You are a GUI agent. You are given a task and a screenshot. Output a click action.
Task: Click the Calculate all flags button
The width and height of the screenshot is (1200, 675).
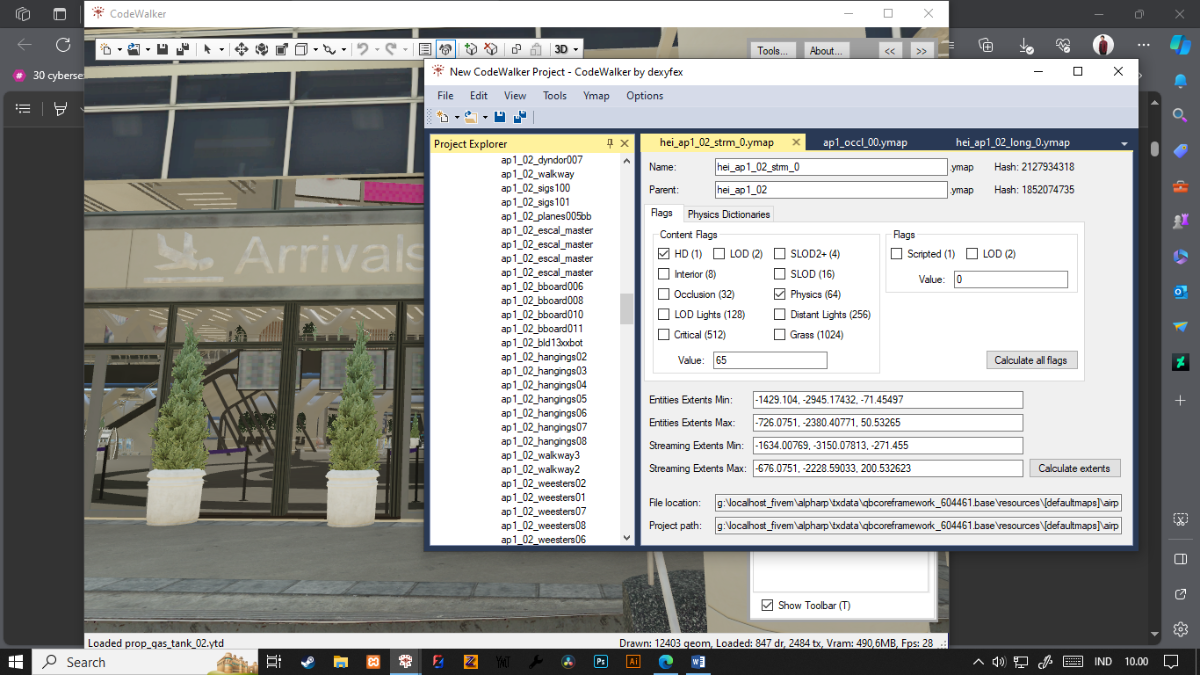1032,360
